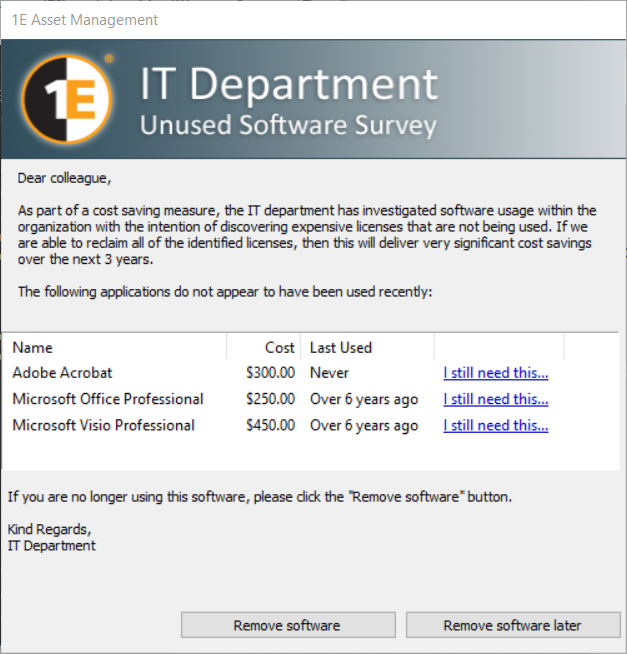This screenshot has width=627, height=654.
Task: Click the Never last-used cell
Action: click(329, 373)
